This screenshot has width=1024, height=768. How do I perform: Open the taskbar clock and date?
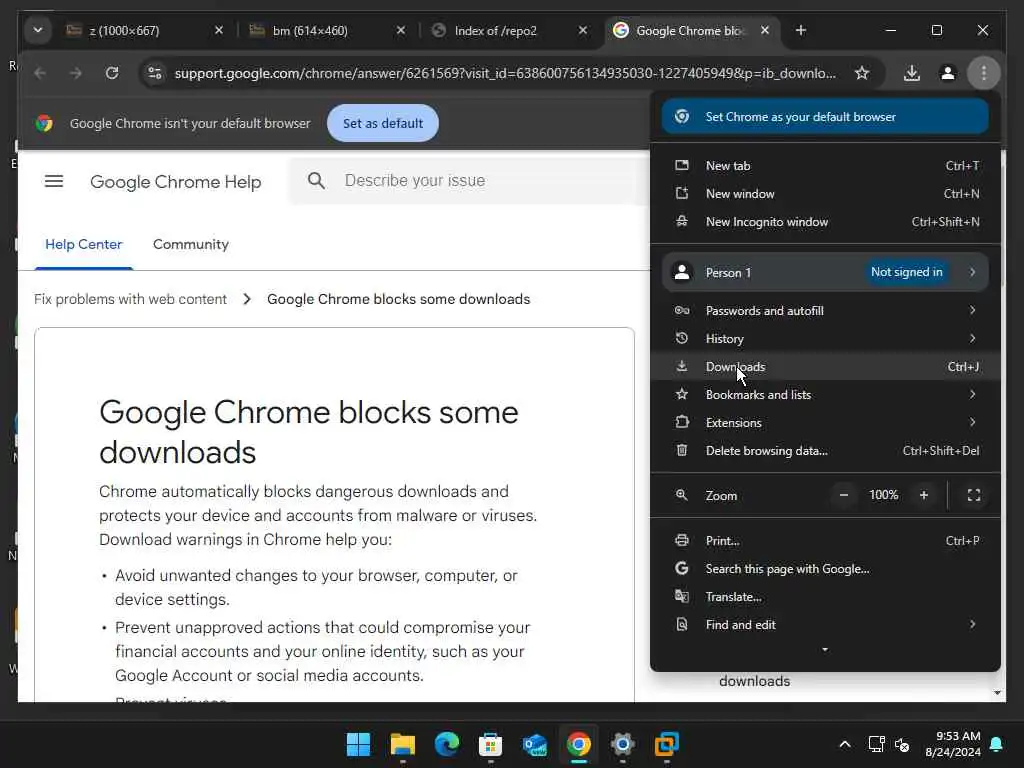click(952, 744)
